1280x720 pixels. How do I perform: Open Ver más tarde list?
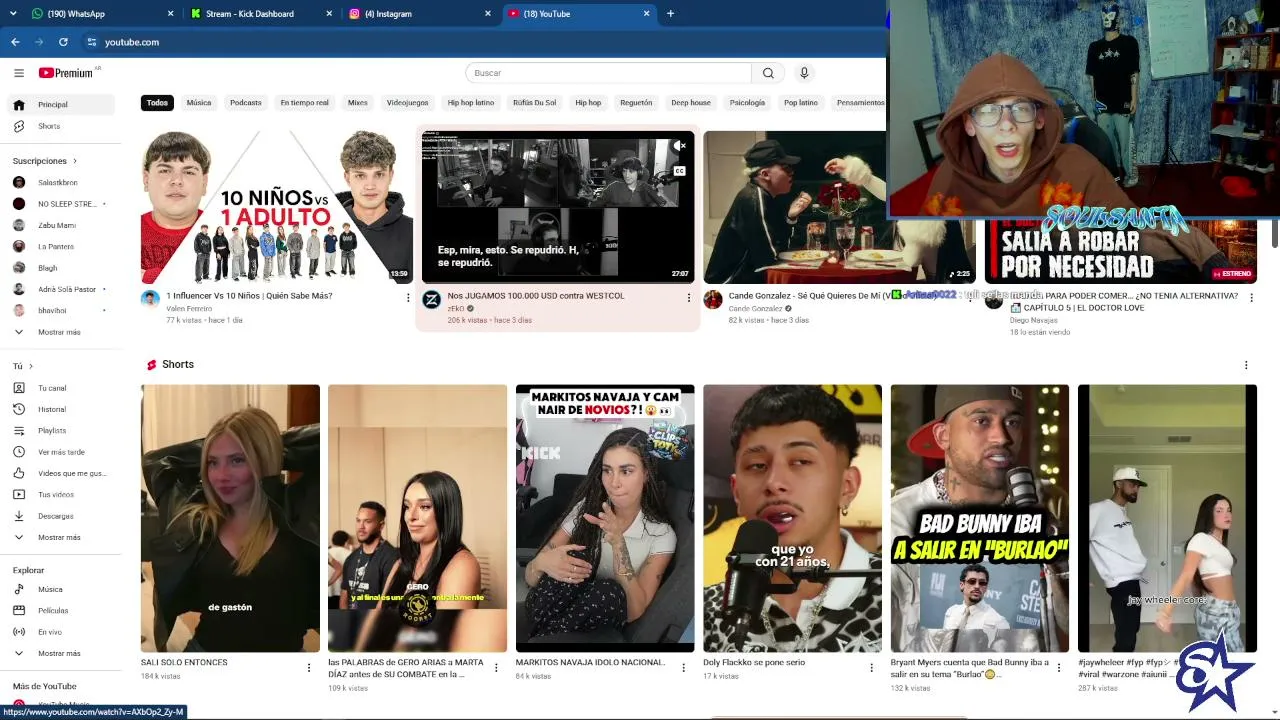(61, 452)
